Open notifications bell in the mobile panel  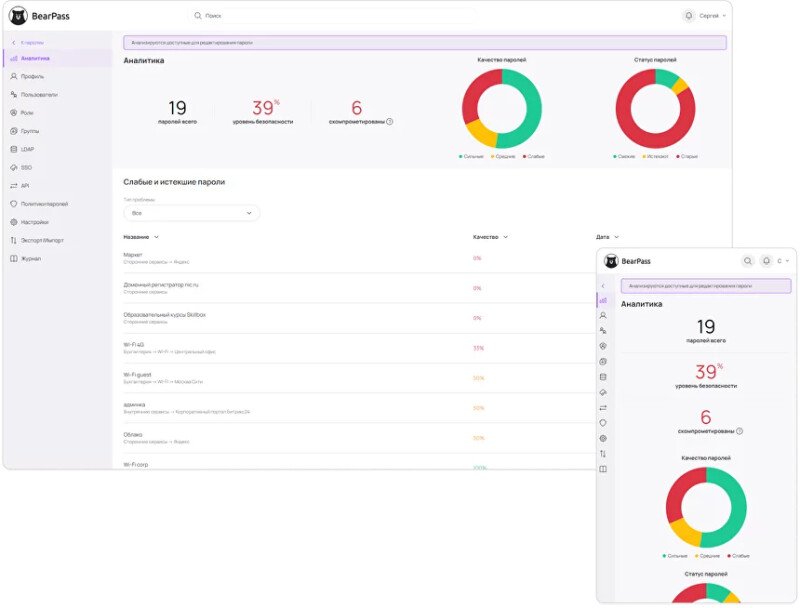(x=766, y=261)
